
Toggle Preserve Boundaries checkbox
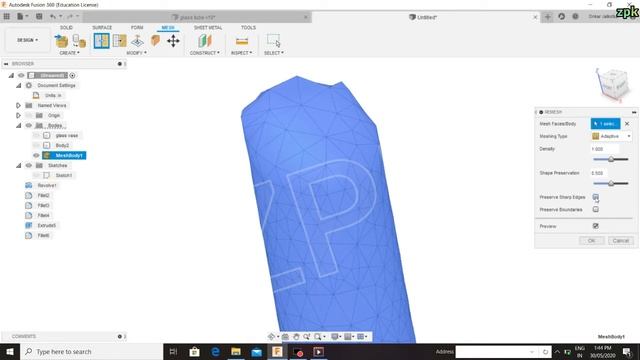coord(596,209)
